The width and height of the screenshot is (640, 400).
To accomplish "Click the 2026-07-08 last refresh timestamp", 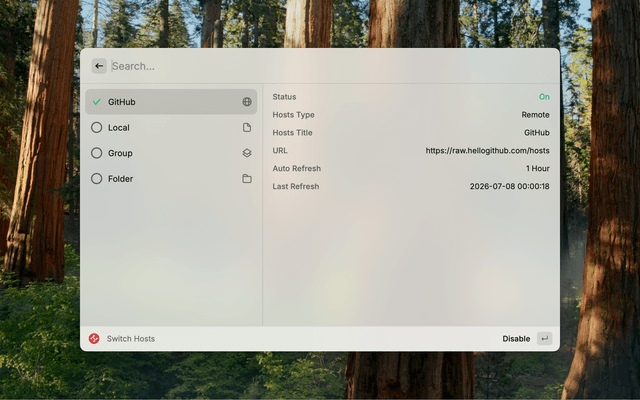I will (509, 187).
